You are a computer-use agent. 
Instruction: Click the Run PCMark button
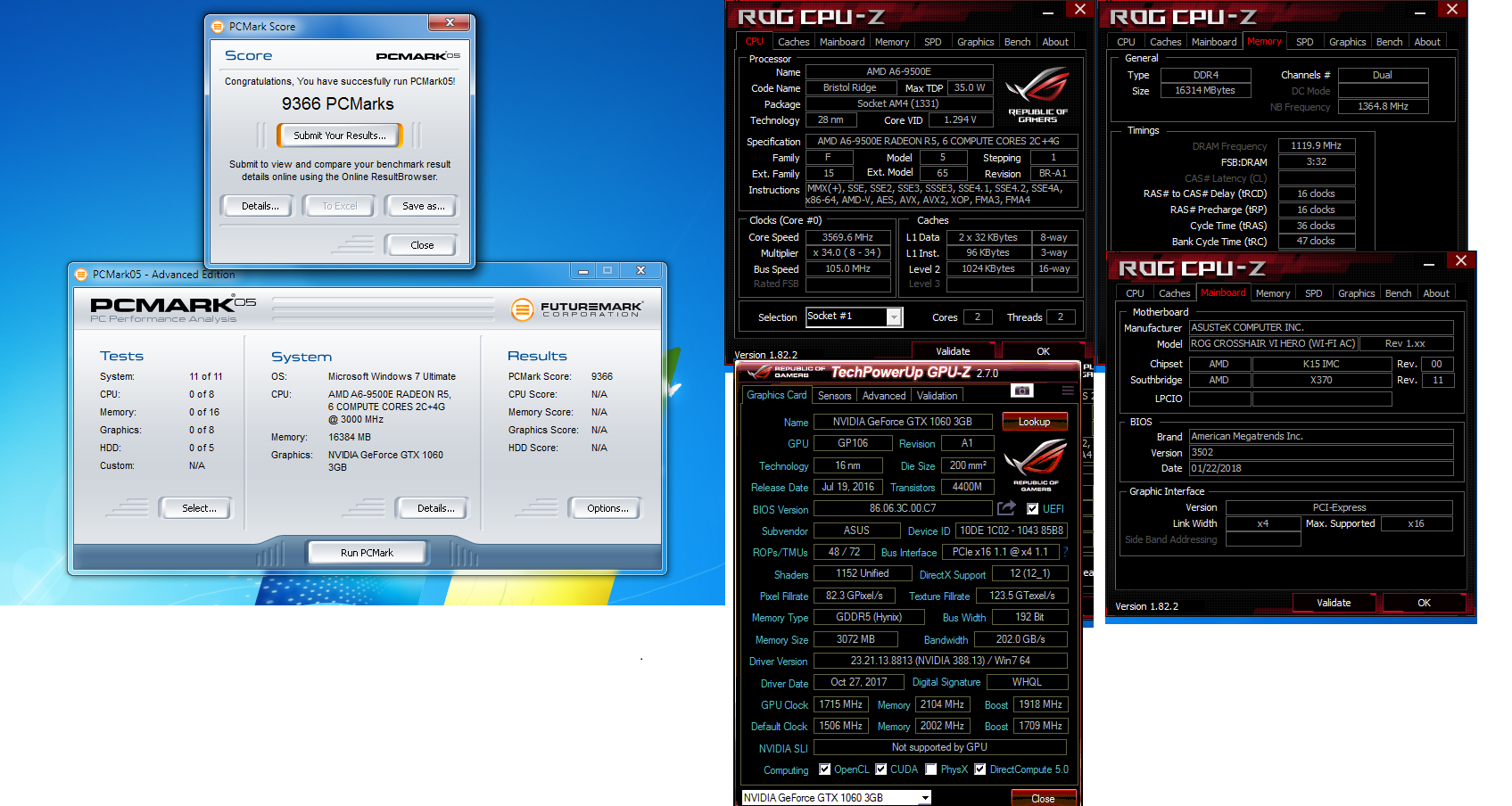(x=368, y=553)
